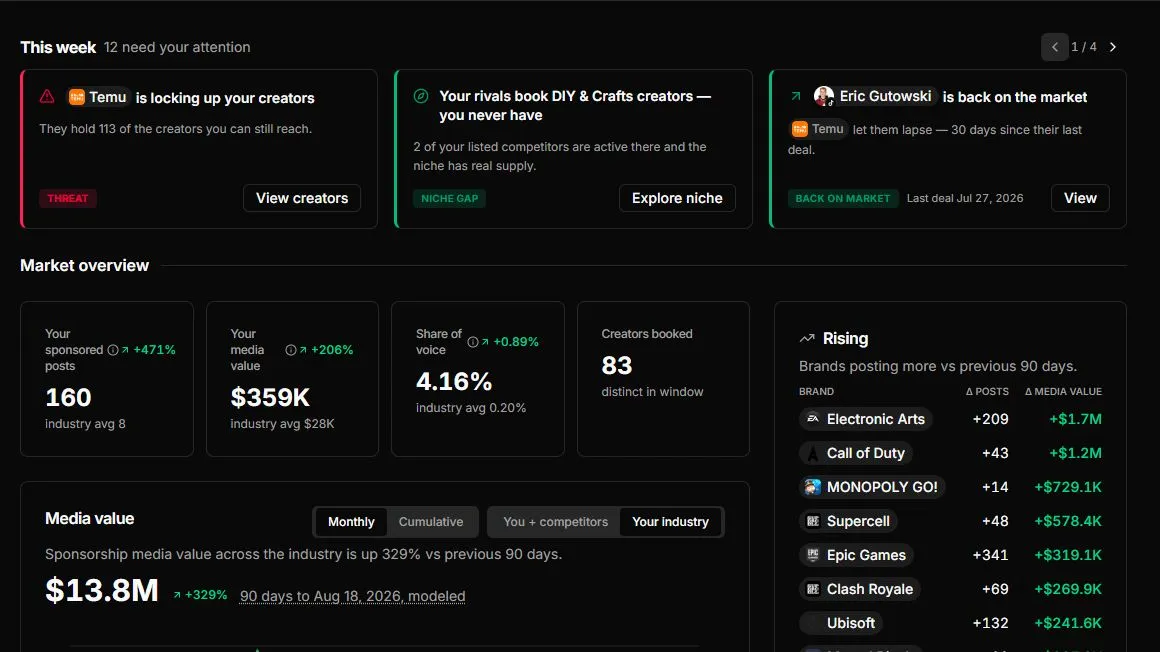The image size is (1160, 652).
Task: Click the +$1.7M Electronic Arts media value
Action: coord(1075,419)
